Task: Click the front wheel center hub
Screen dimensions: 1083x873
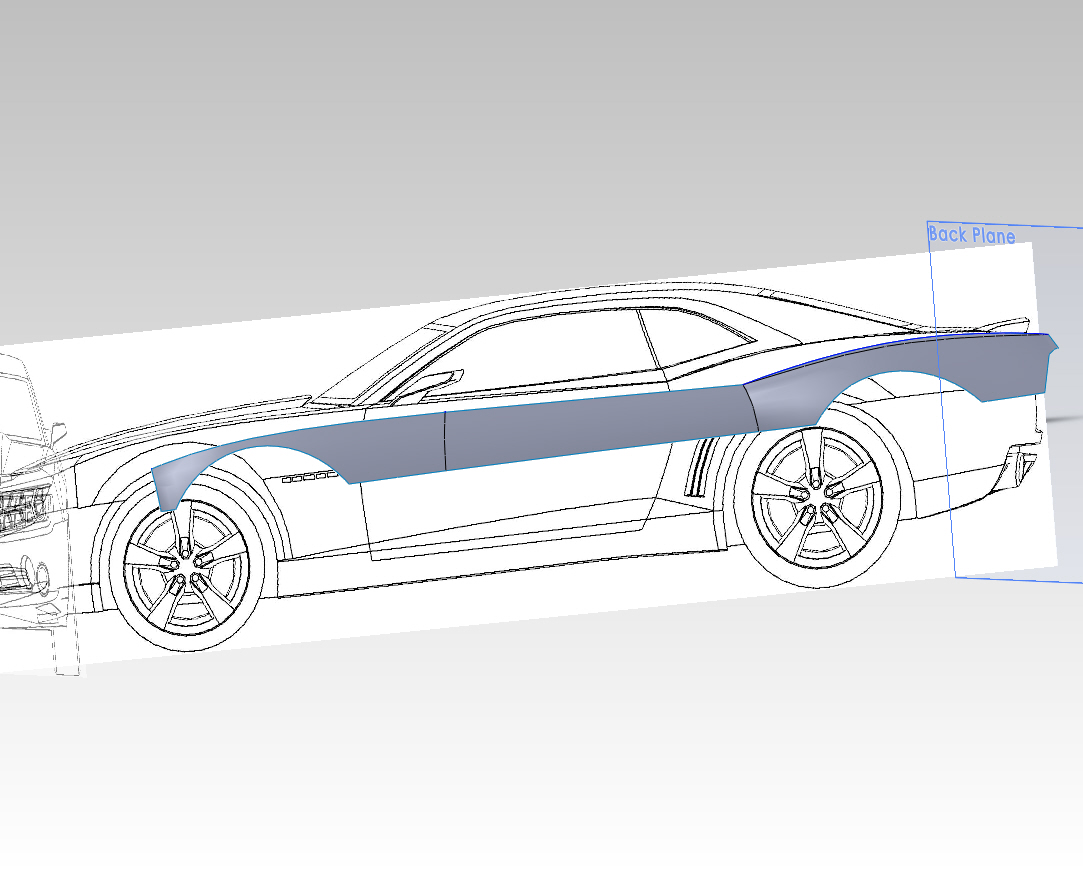Action: point(184,566)
